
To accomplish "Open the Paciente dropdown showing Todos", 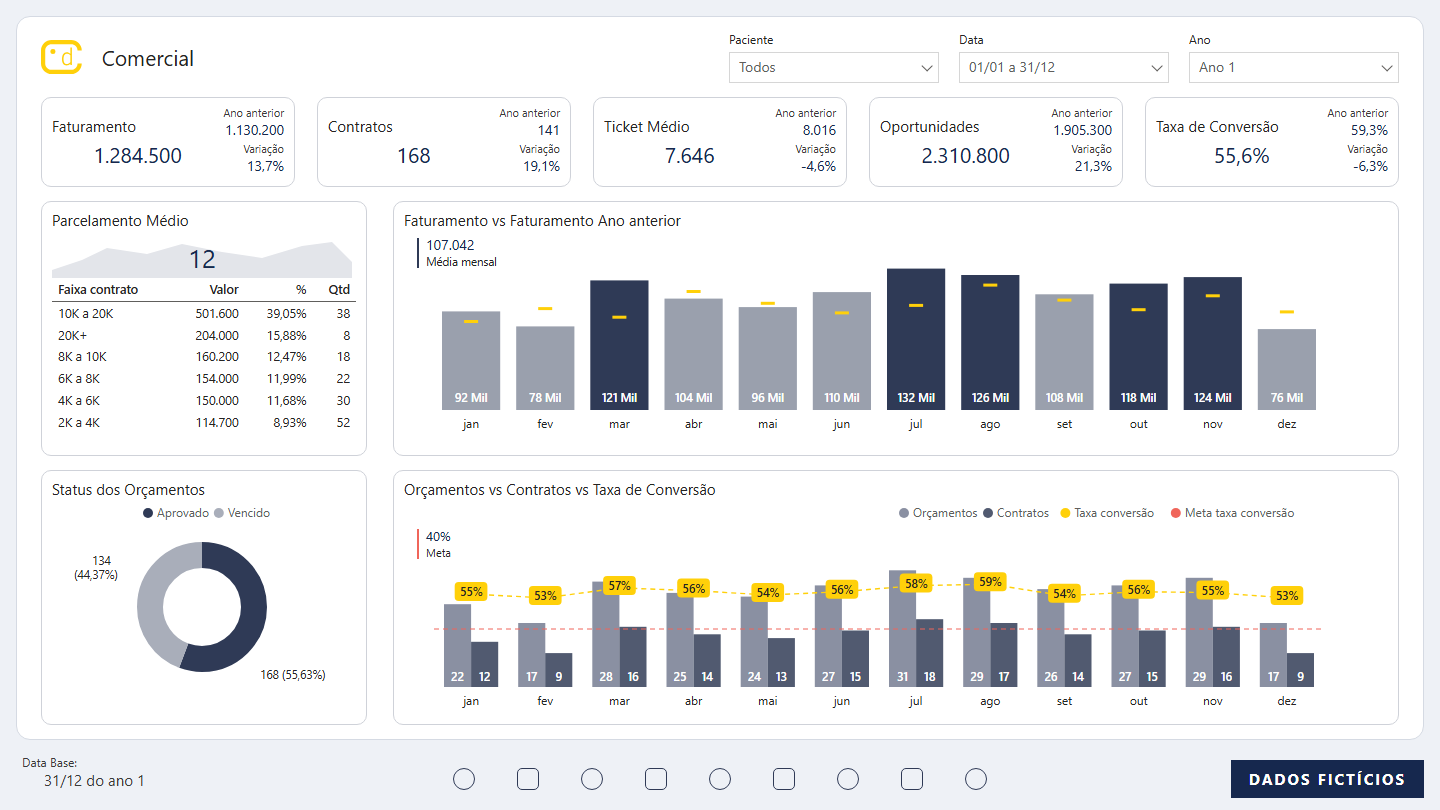I will pyautogui.click(x=834, y=67).
